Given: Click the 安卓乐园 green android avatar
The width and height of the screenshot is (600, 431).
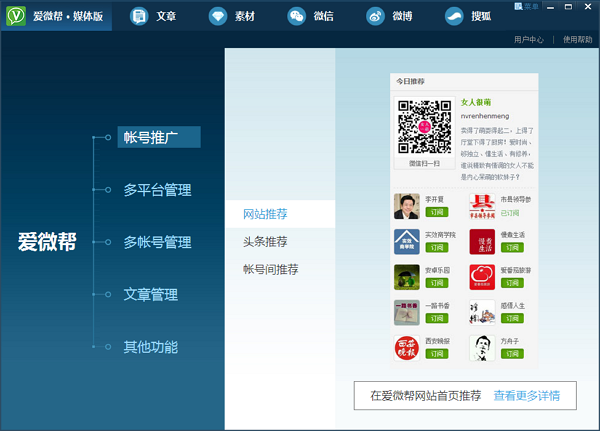Looking at the screenshot, I should 407,277.
